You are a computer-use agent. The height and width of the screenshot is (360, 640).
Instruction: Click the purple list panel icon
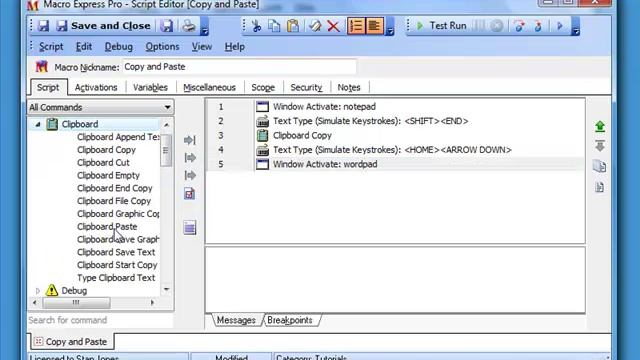pos(189,228)
